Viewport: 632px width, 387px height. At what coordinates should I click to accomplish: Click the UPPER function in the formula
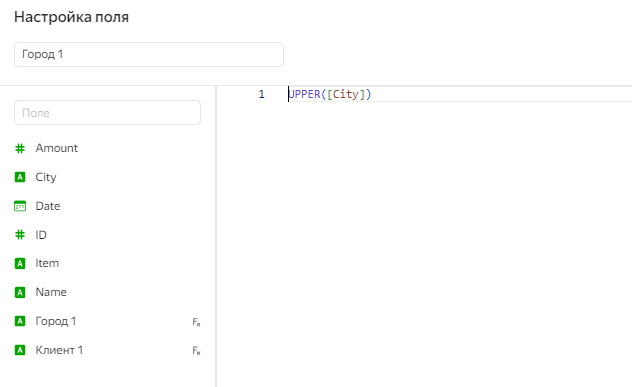(305, 94)
